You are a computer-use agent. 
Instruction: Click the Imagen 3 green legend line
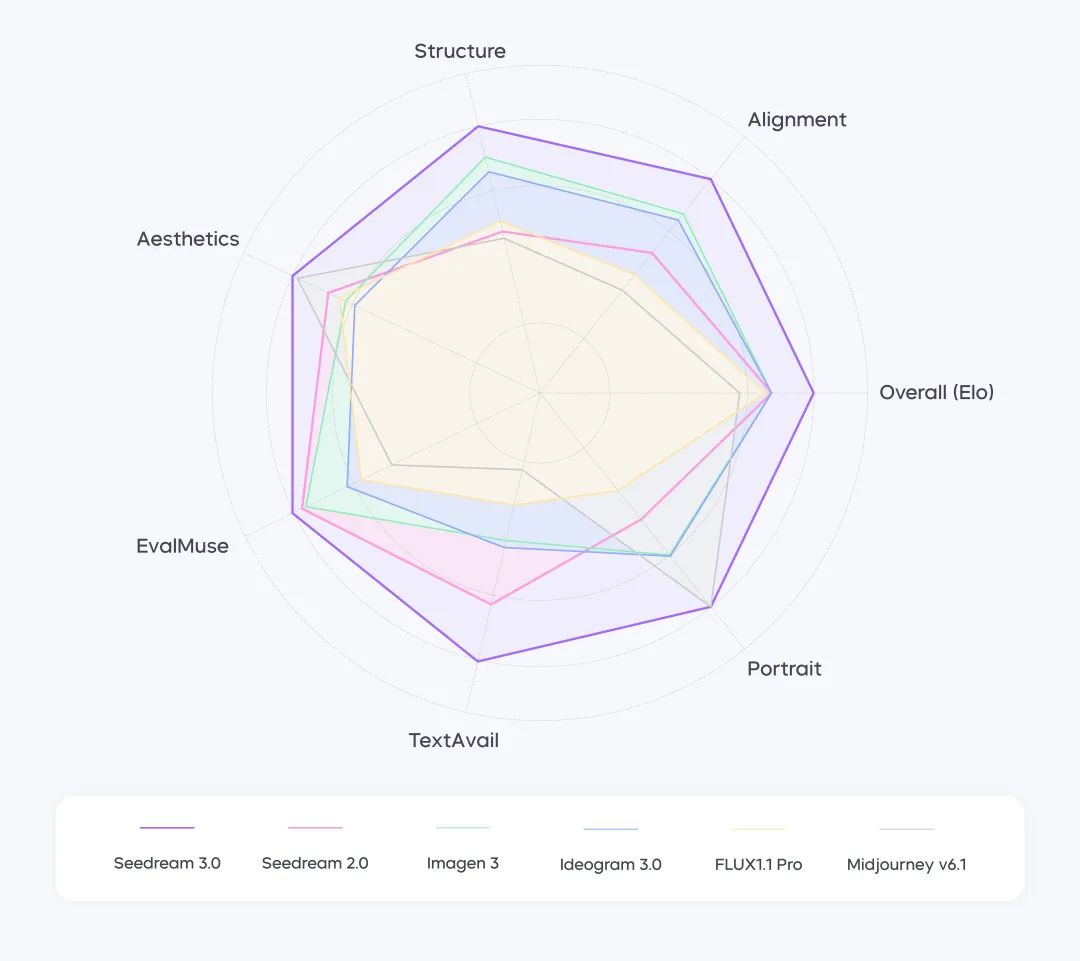tap(463, 828)
